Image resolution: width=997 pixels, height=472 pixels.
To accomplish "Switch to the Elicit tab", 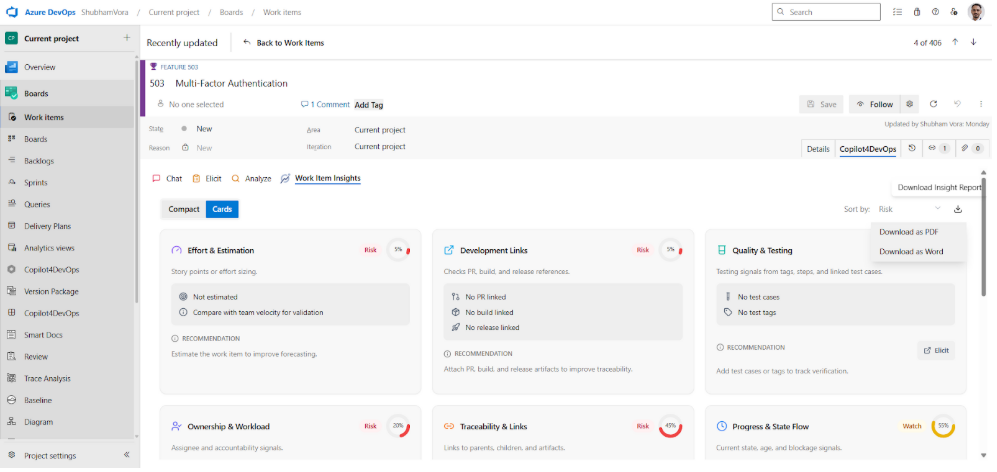I will pos(207,179).
